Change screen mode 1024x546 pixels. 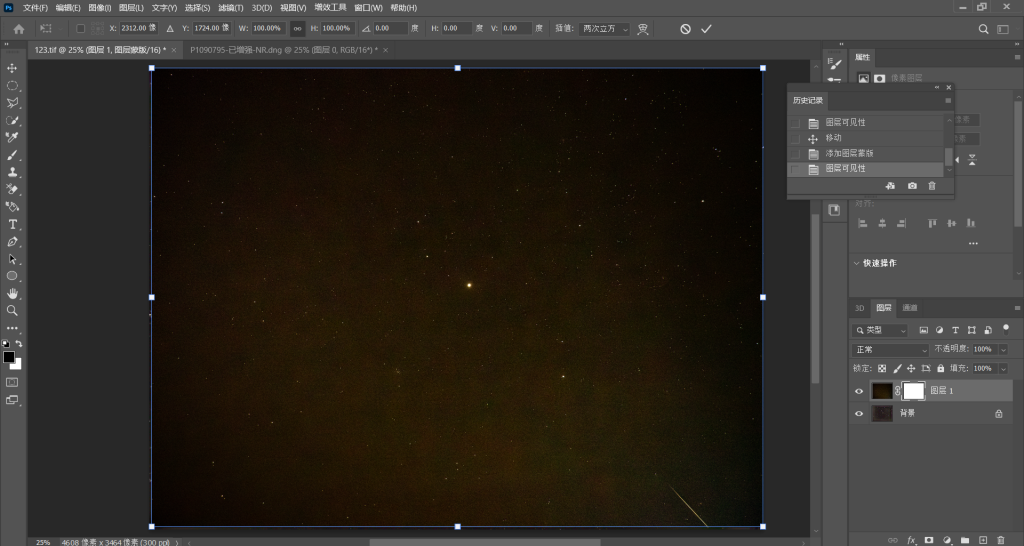pyautogui.click(x=12, y=400)
